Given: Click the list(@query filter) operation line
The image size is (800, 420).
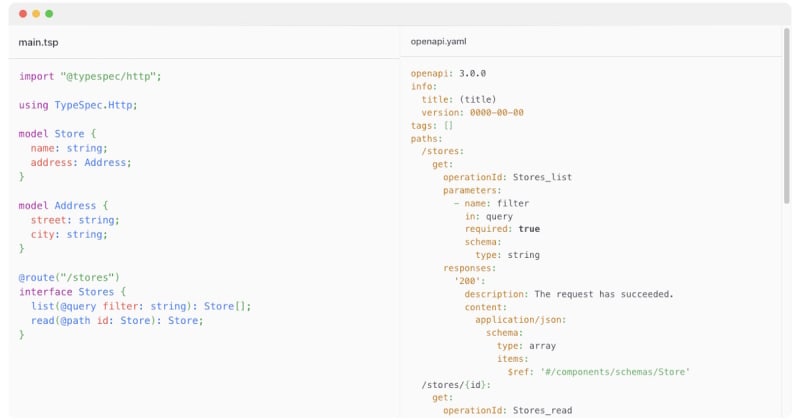Looking at the screenshot, I should coord(141,306).
